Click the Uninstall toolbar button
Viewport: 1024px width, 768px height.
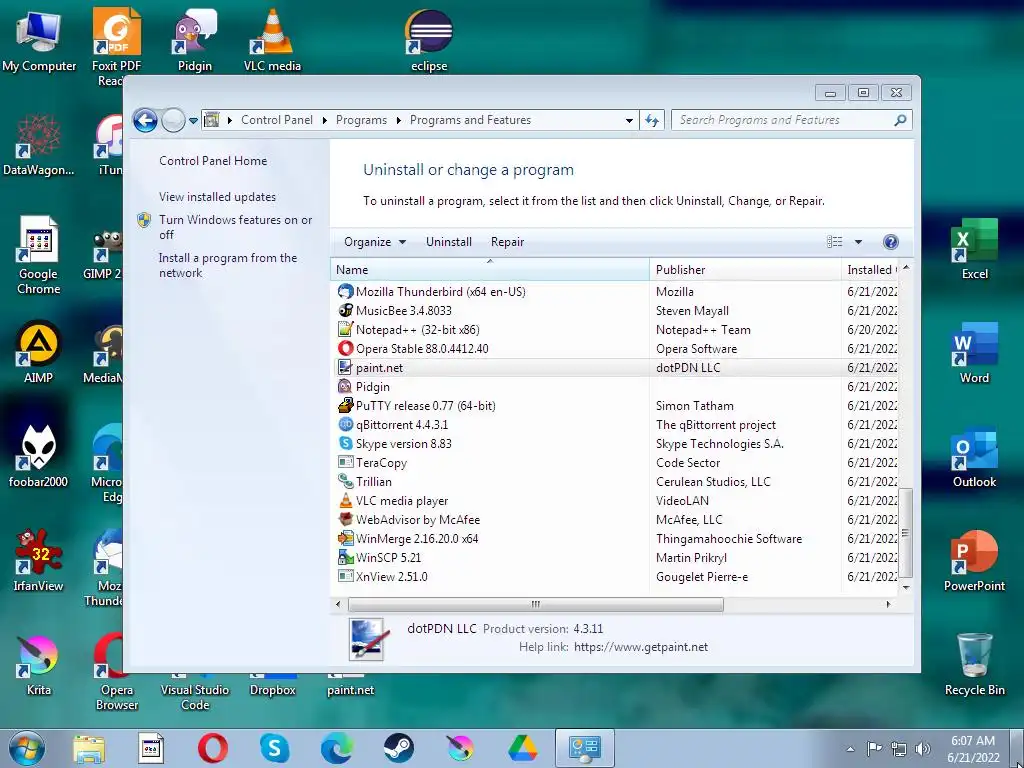(x=449, y=242)
